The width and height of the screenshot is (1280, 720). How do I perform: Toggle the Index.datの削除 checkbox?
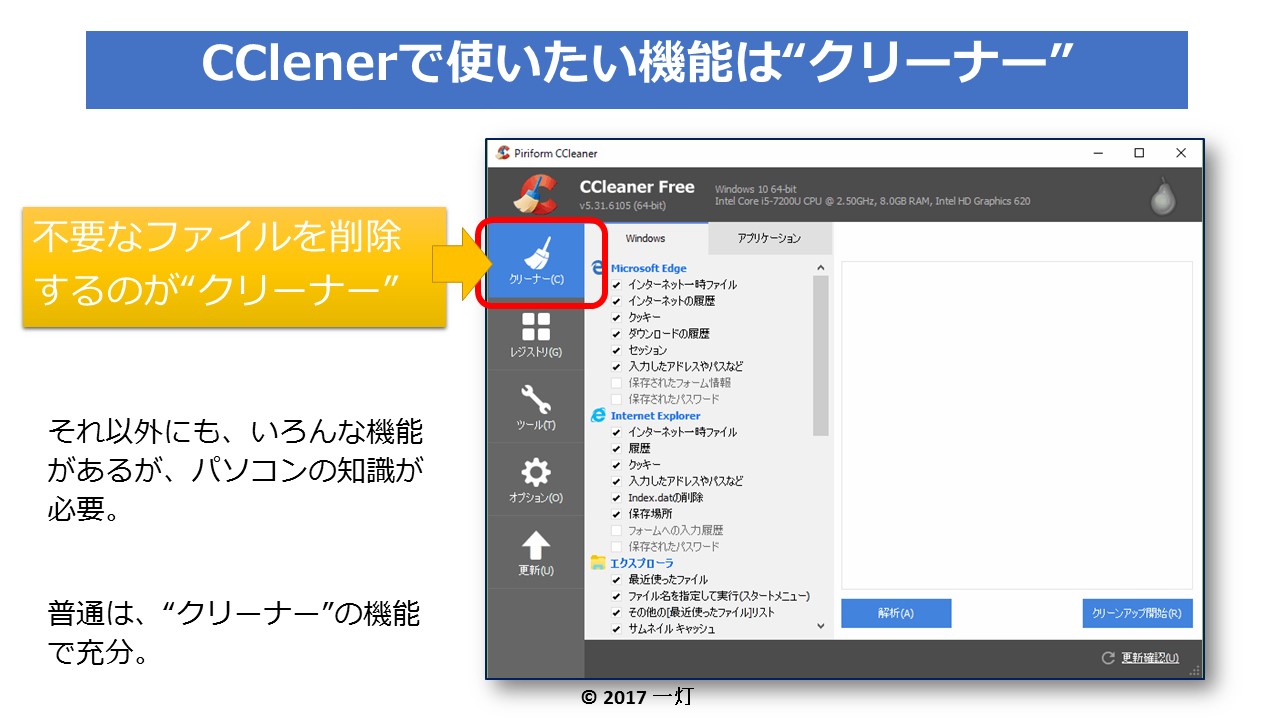[616, 498]
